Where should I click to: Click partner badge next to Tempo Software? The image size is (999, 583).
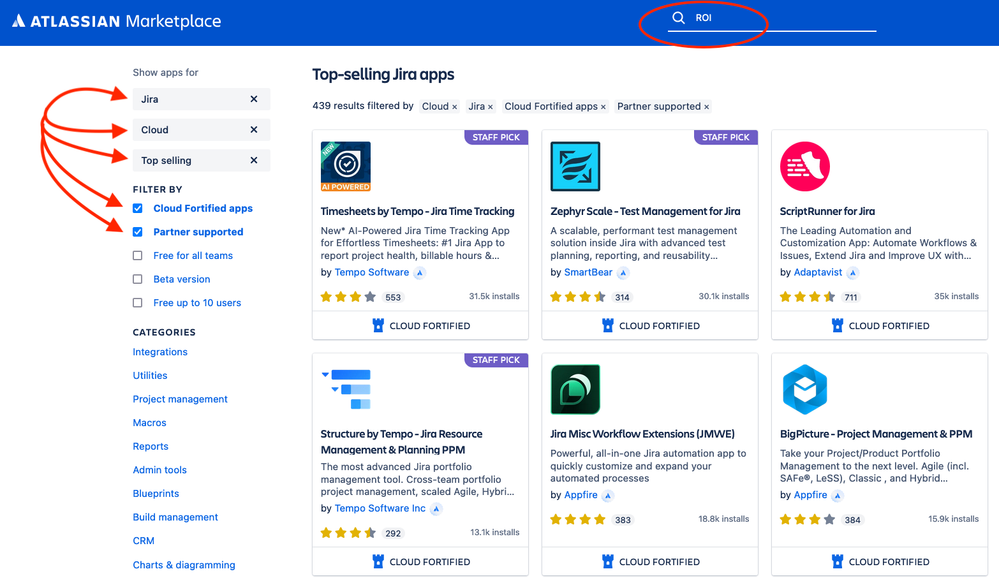[419, 273]
